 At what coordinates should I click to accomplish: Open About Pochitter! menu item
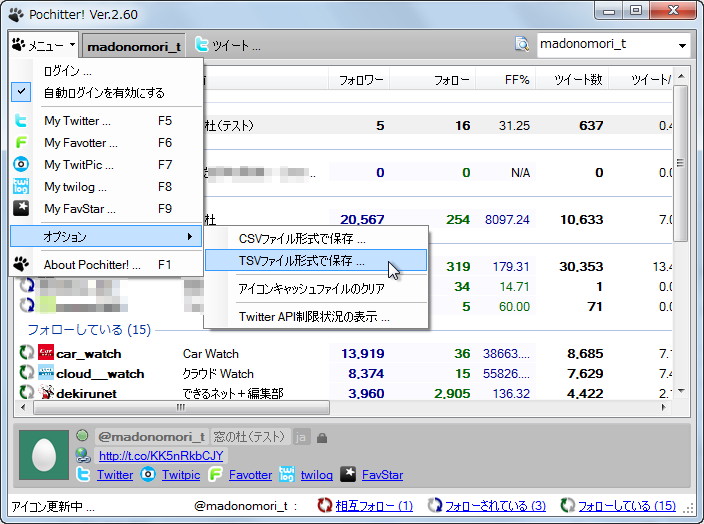click(108, 265)
